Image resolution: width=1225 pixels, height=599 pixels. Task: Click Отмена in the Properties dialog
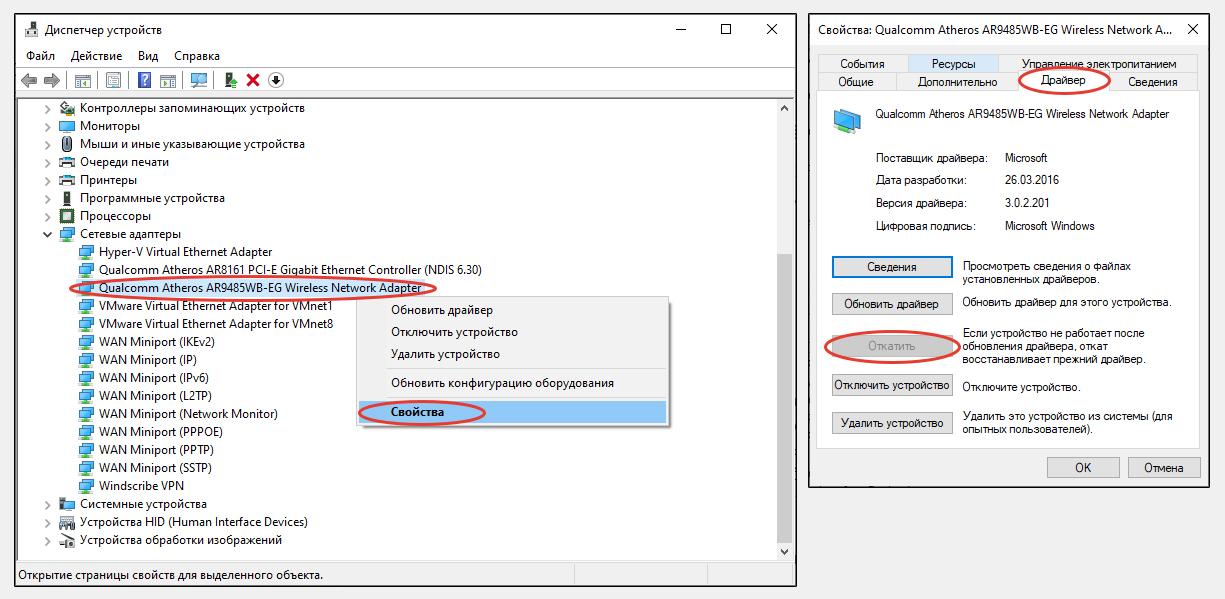coord(1163,467)
